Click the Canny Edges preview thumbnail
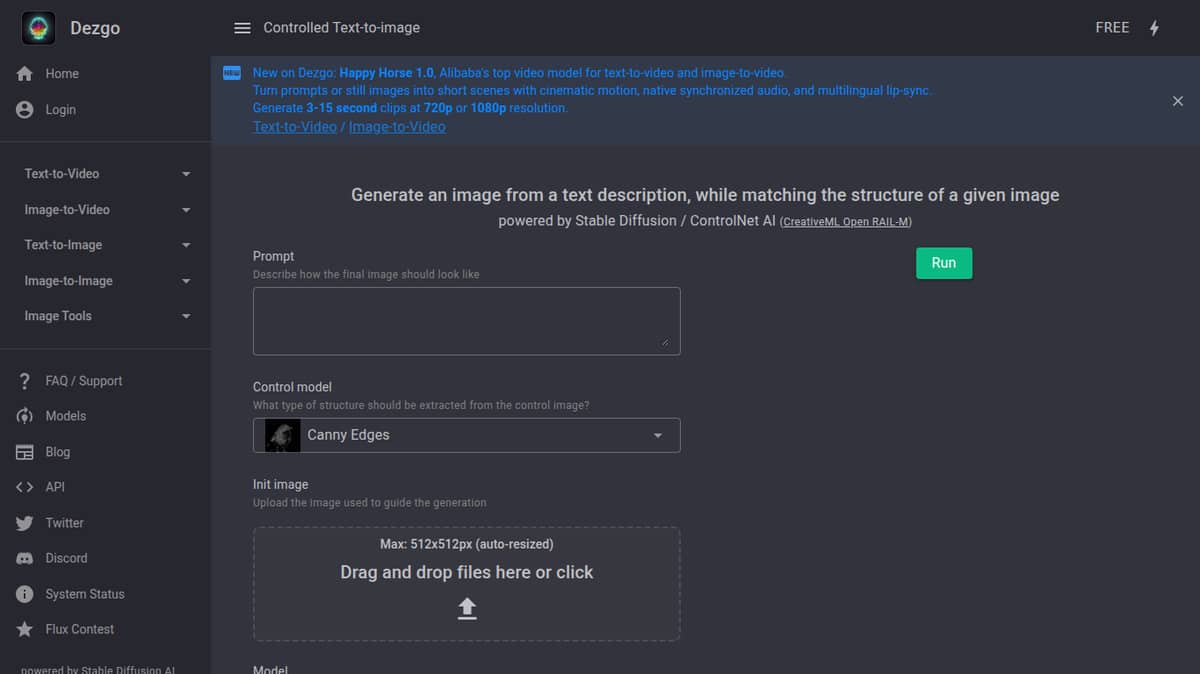The width and height of the screenshot is (1200, 674). point(283,435)
